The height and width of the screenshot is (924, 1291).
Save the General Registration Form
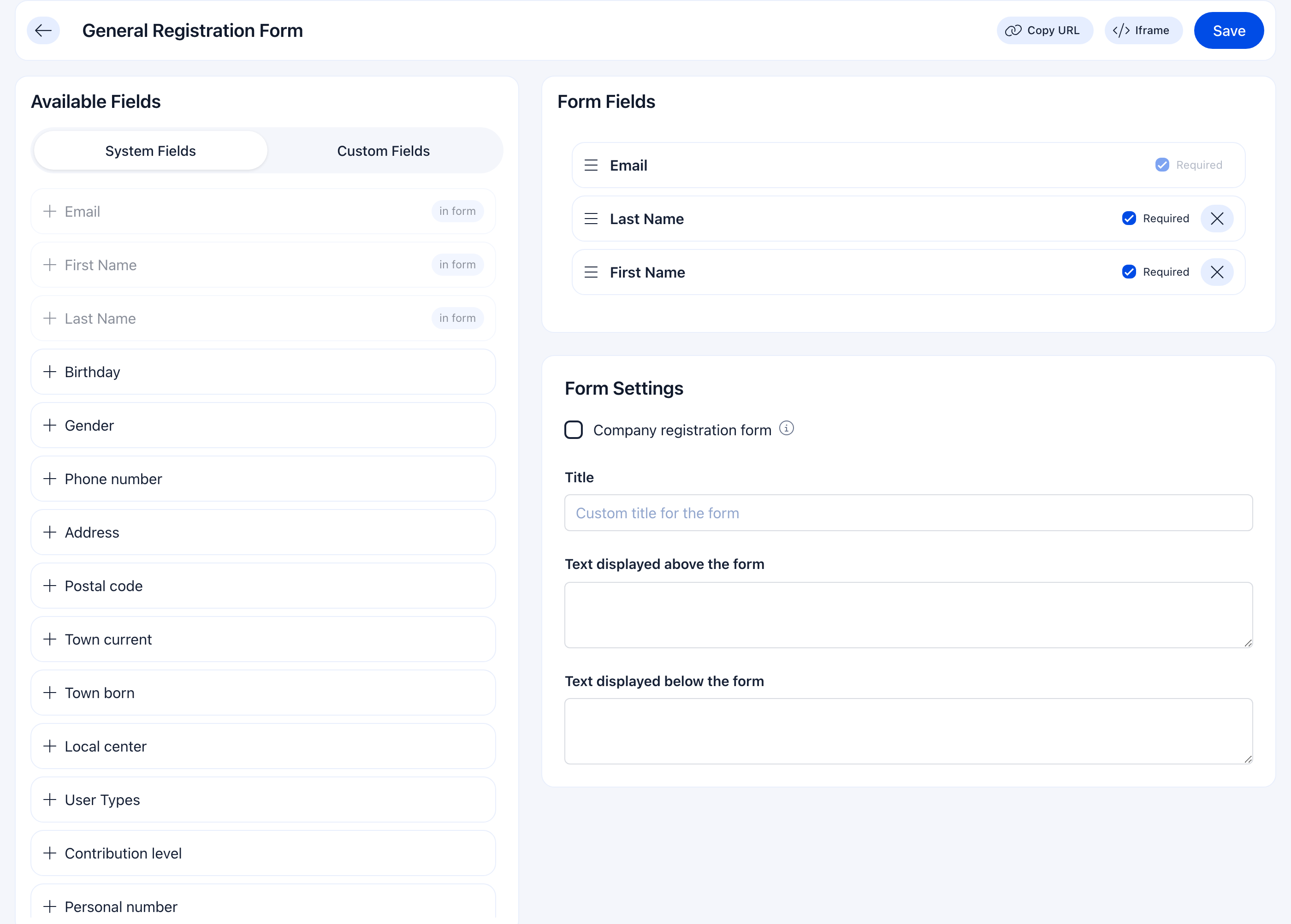[1228, 30]
